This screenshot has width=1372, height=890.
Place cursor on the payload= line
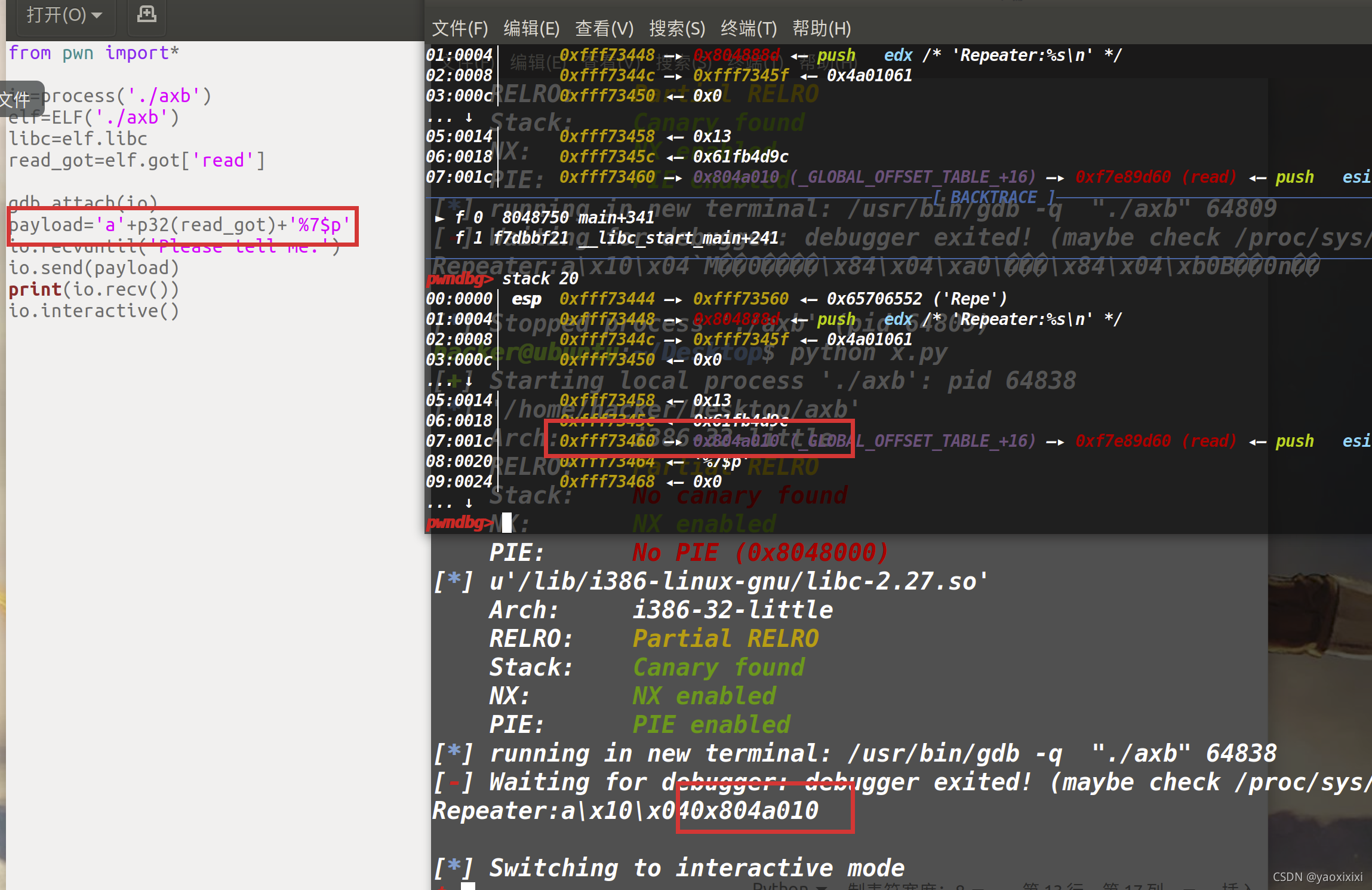[179, 225]
